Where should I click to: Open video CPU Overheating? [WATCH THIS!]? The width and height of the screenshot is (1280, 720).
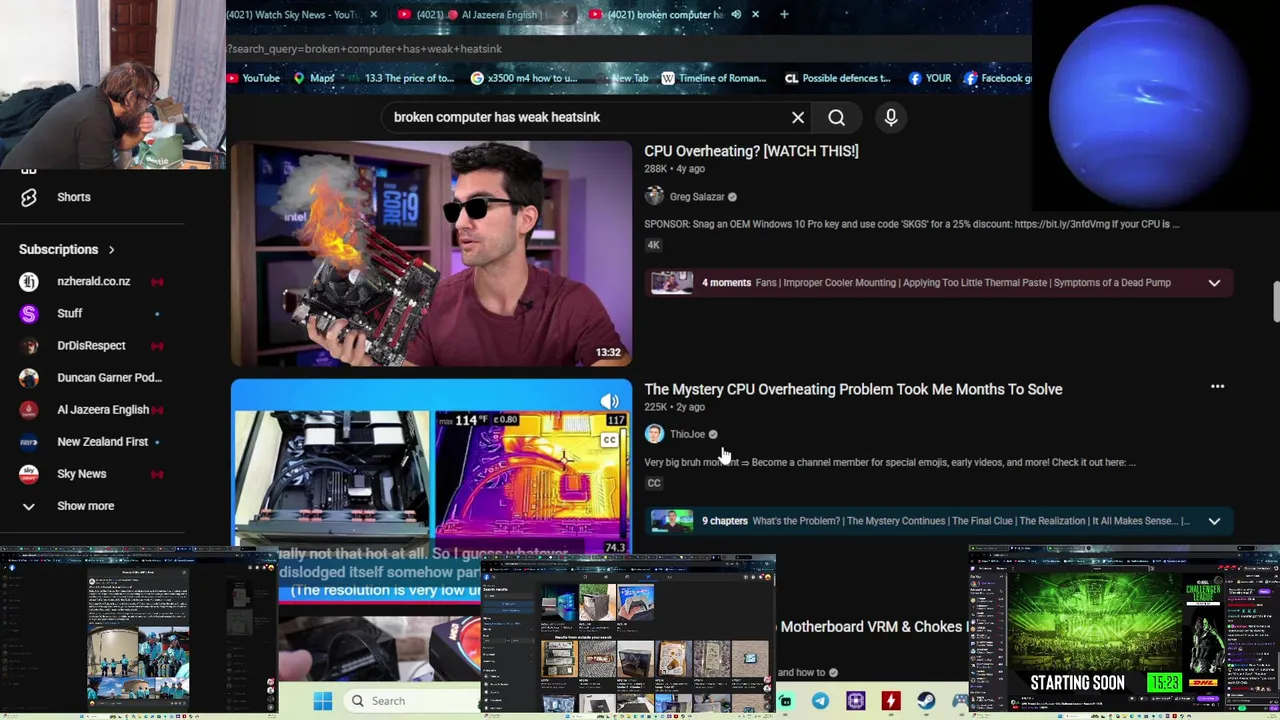coord(751,151)
